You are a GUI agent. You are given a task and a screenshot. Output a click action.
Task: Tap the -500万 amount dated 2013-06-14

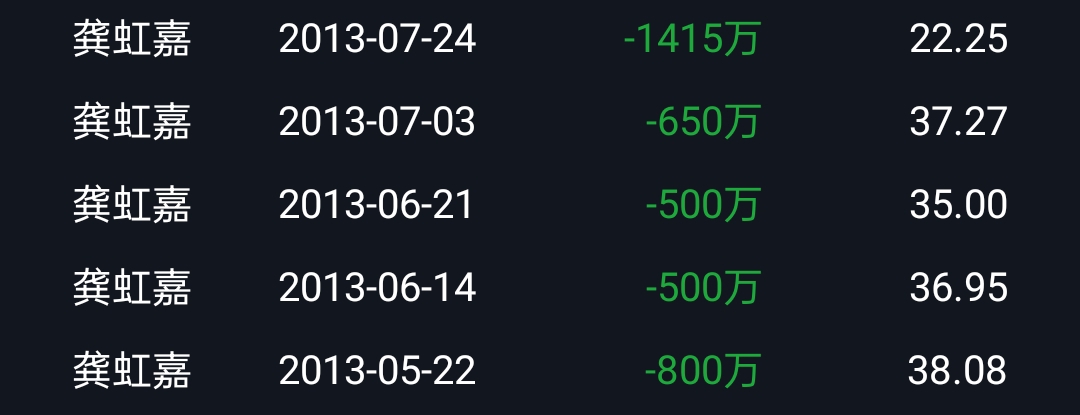pyautogui.click(x=703, y=287)
